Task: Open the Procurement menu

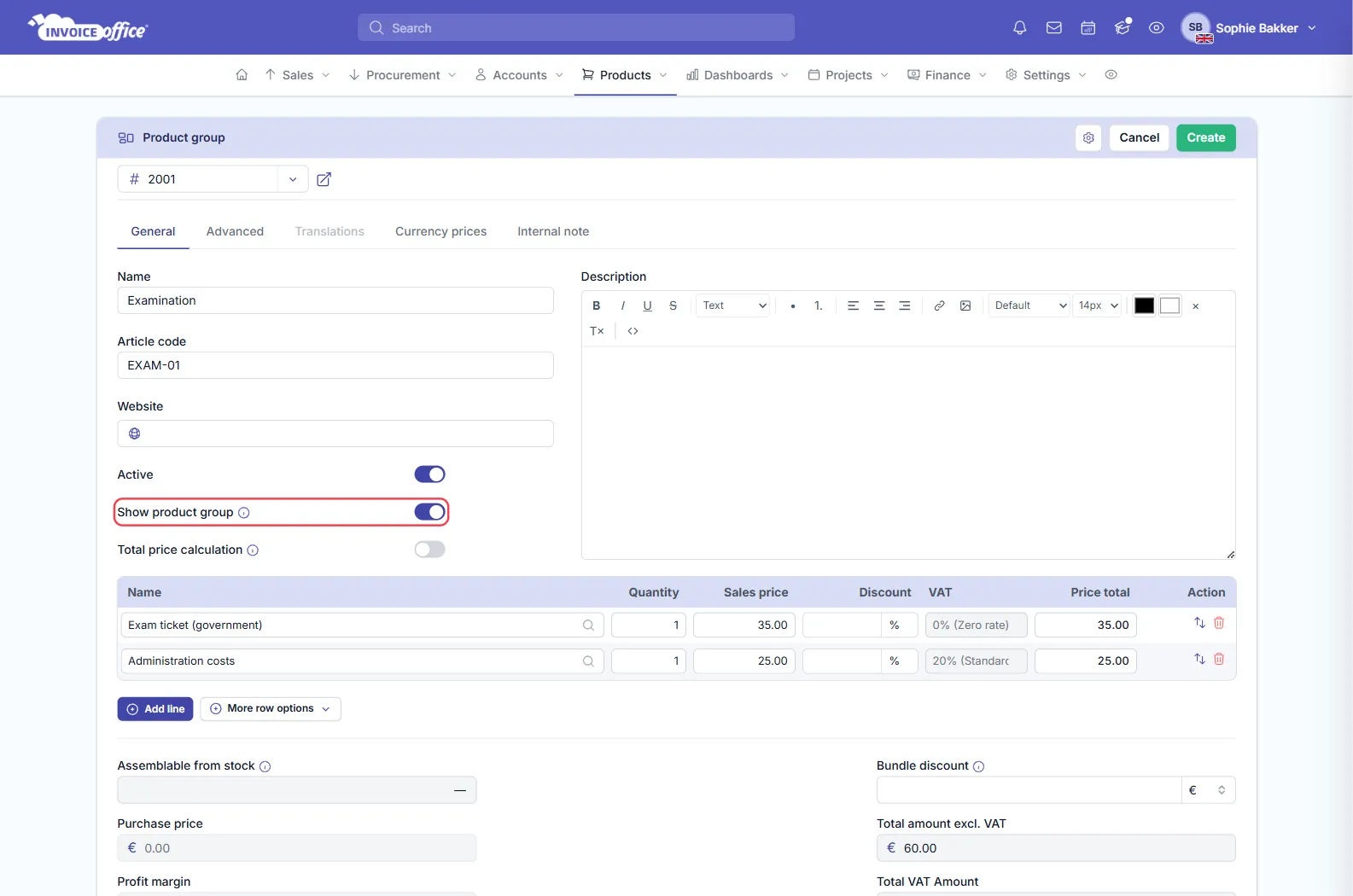Action: [x=403, y=75]
